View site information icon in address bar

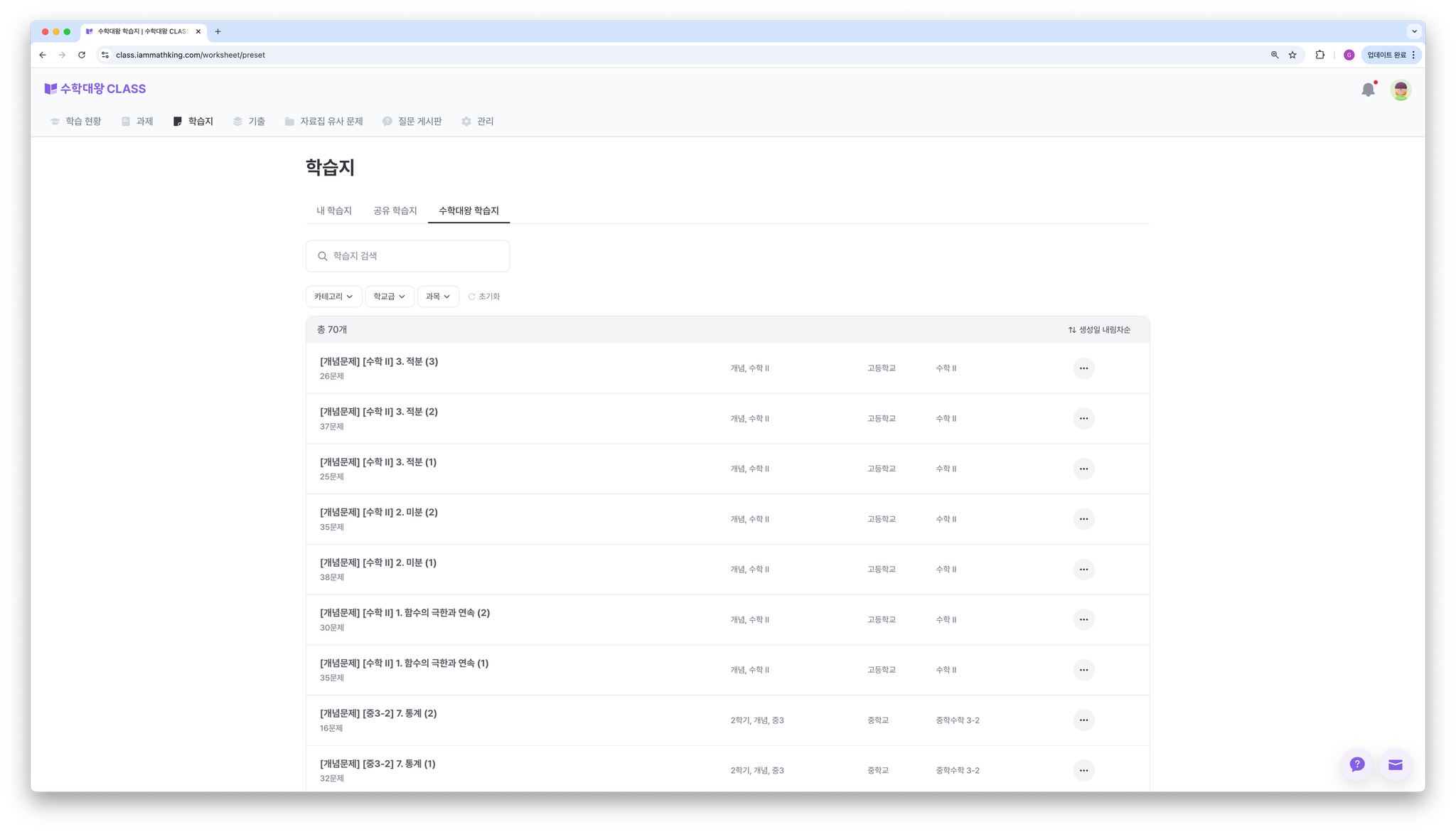[105, 55]
